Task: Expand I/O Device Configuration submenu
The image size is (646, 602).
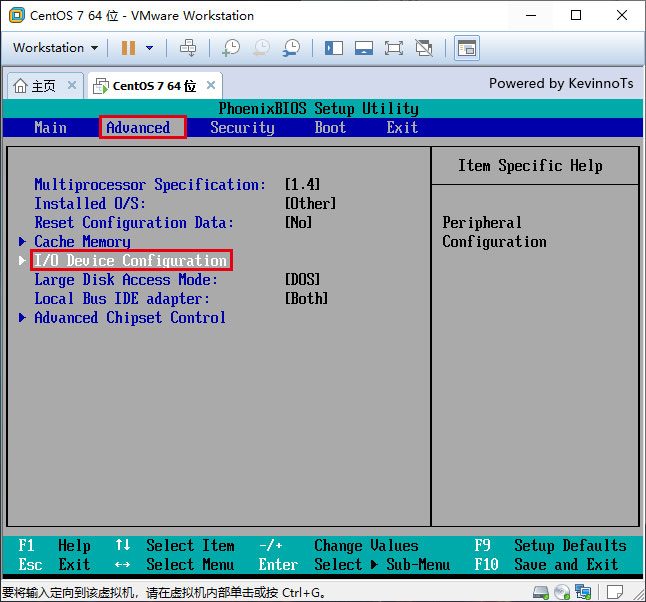Action: [x=130, y=260]
